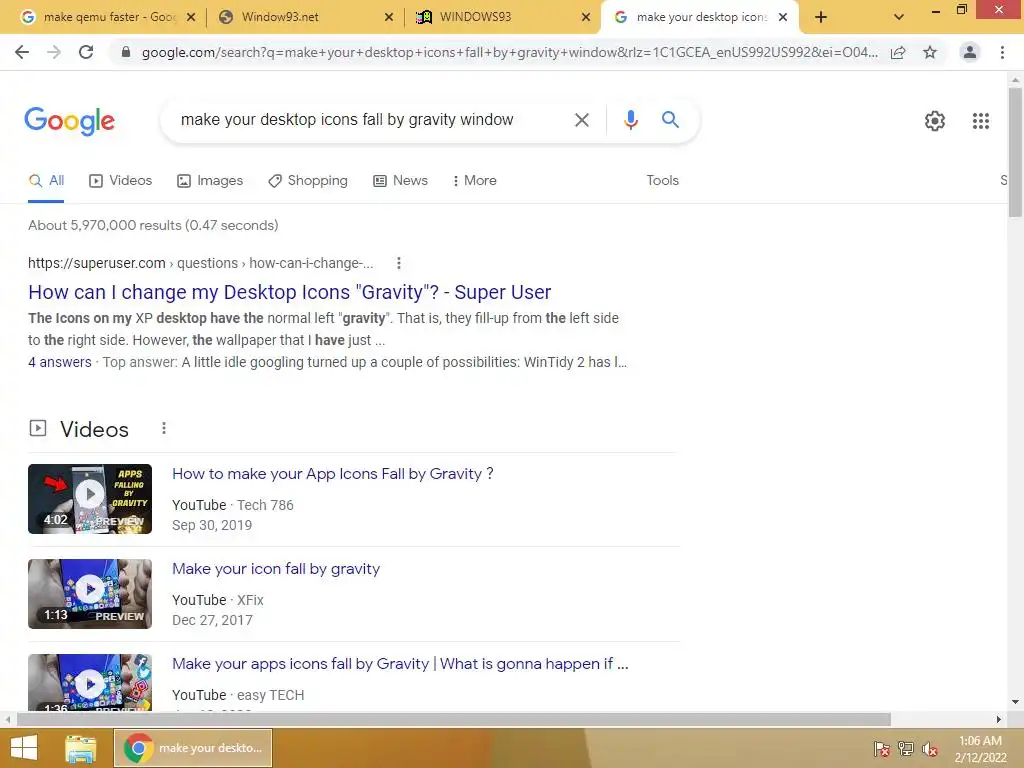The image size is (1024, 768).
Task: Open the Windows Start button
Action: [x=24, y=748]
